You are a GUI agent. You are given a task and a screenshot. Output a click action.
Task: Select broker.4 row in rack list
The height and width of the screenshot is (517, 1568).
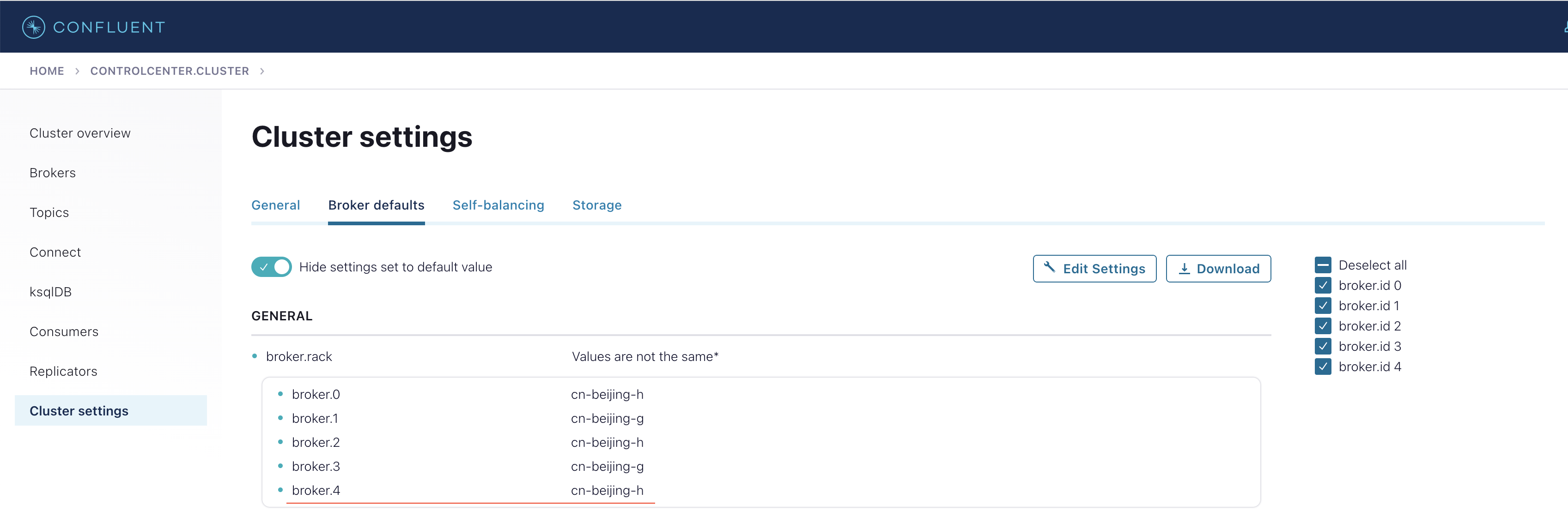(x=316, y=490)
